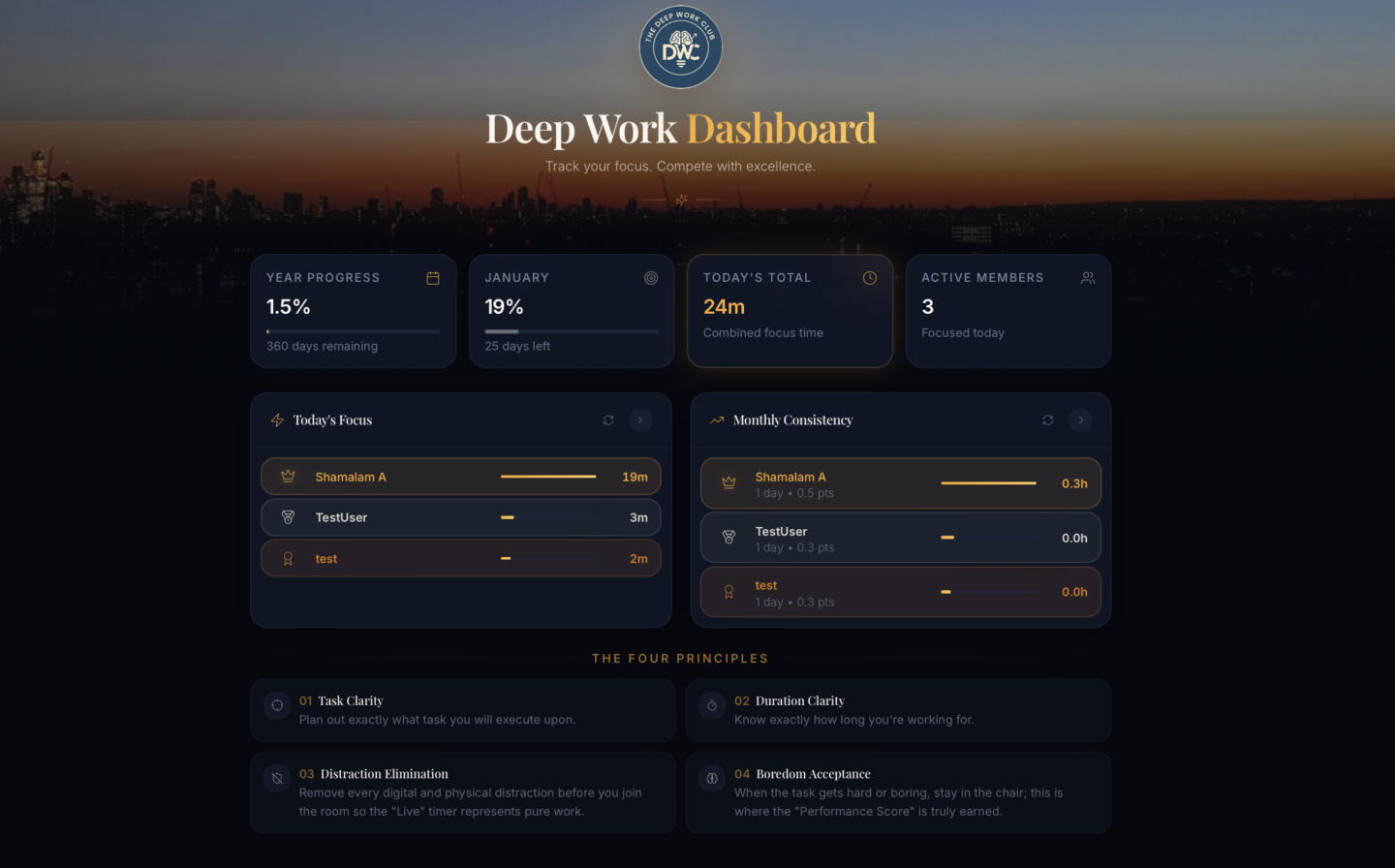This screenshot has width=1395, height=868.
Task: Click the 'Boredom Acceptance' principle title
Action: (813, 774)
